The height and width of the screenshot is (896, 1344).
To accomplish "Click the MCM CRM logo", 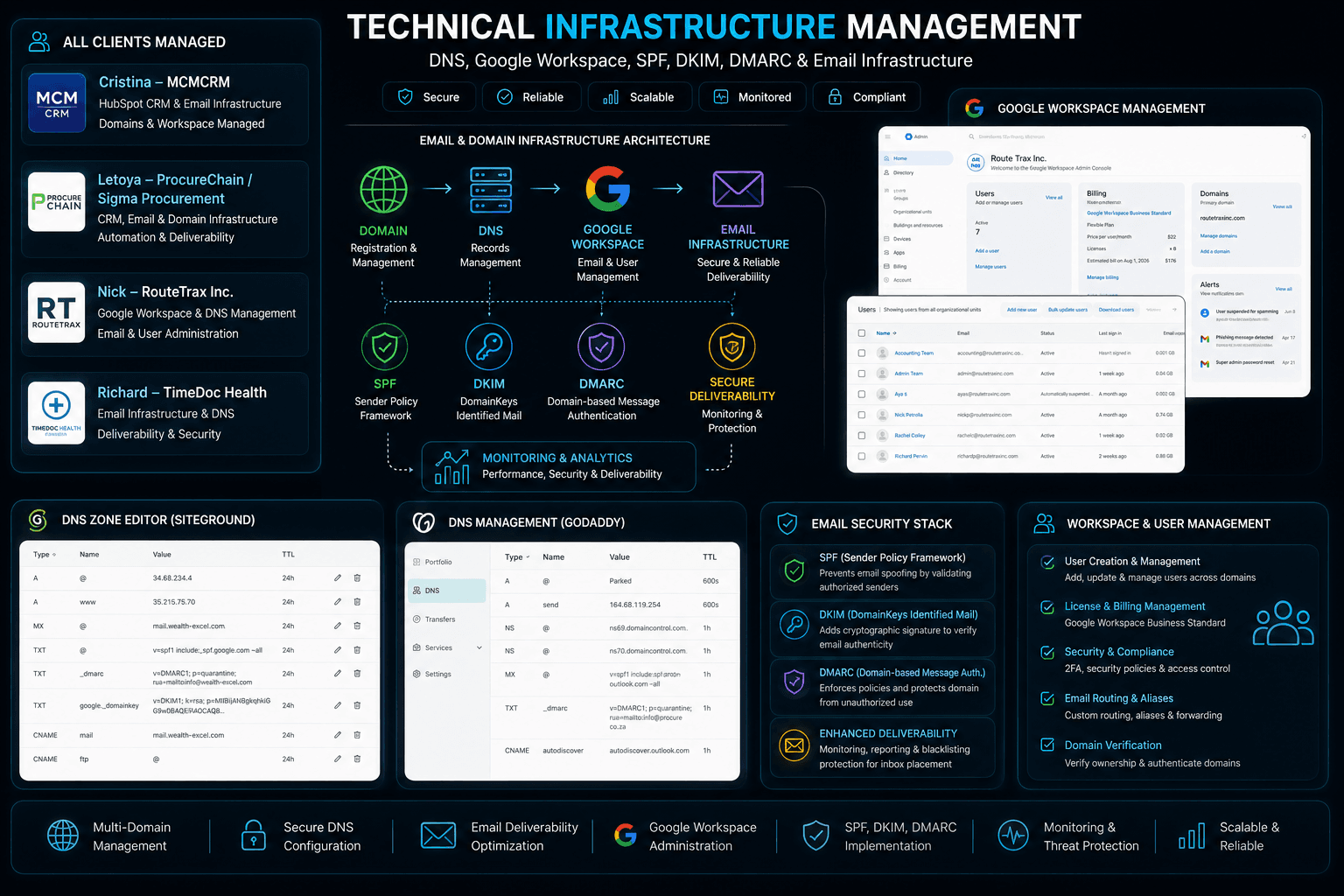I will (57, 103).
